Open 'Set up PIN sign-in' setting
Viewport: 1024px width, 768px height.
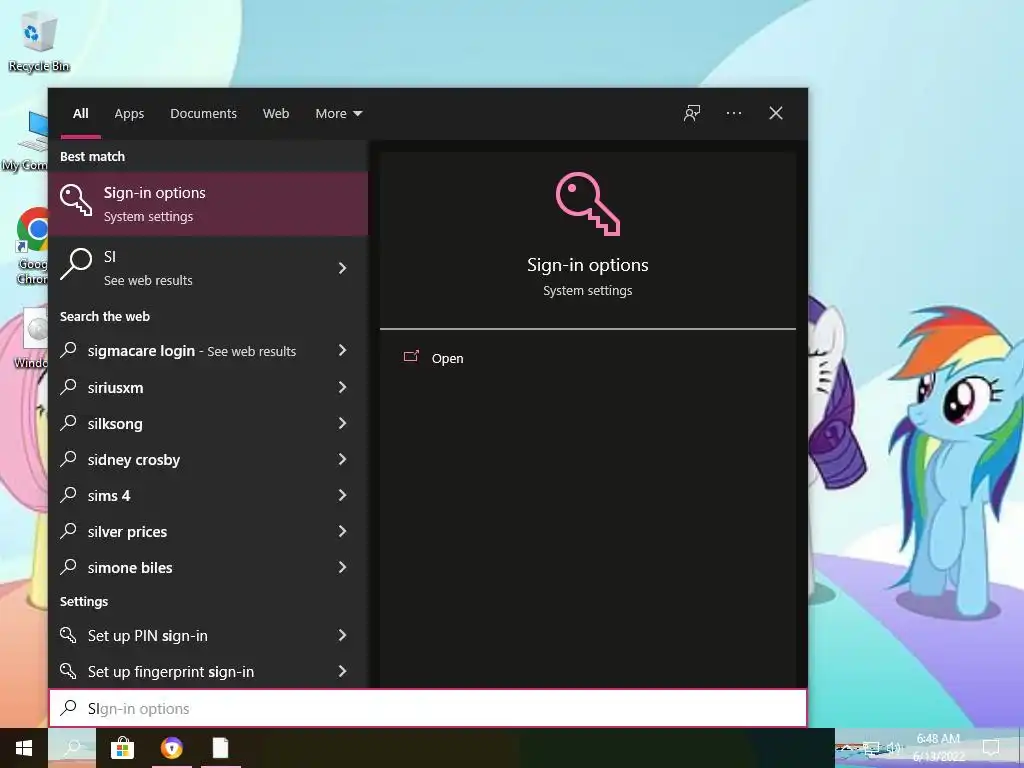[x=208, y=635]
